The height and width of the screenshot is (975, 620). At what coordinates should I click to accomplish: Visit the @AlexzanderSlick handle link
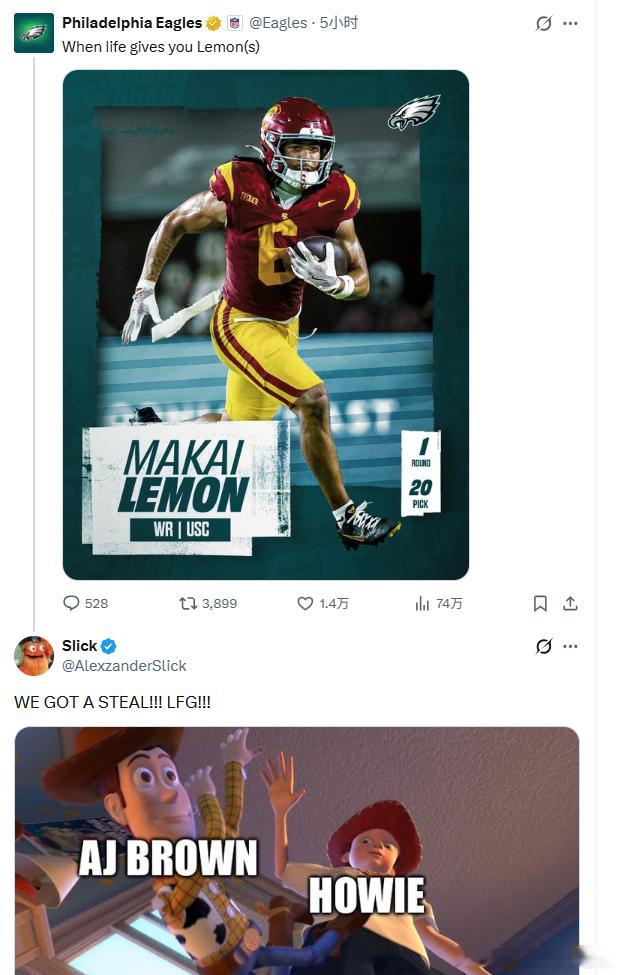[x=124, y=666]
